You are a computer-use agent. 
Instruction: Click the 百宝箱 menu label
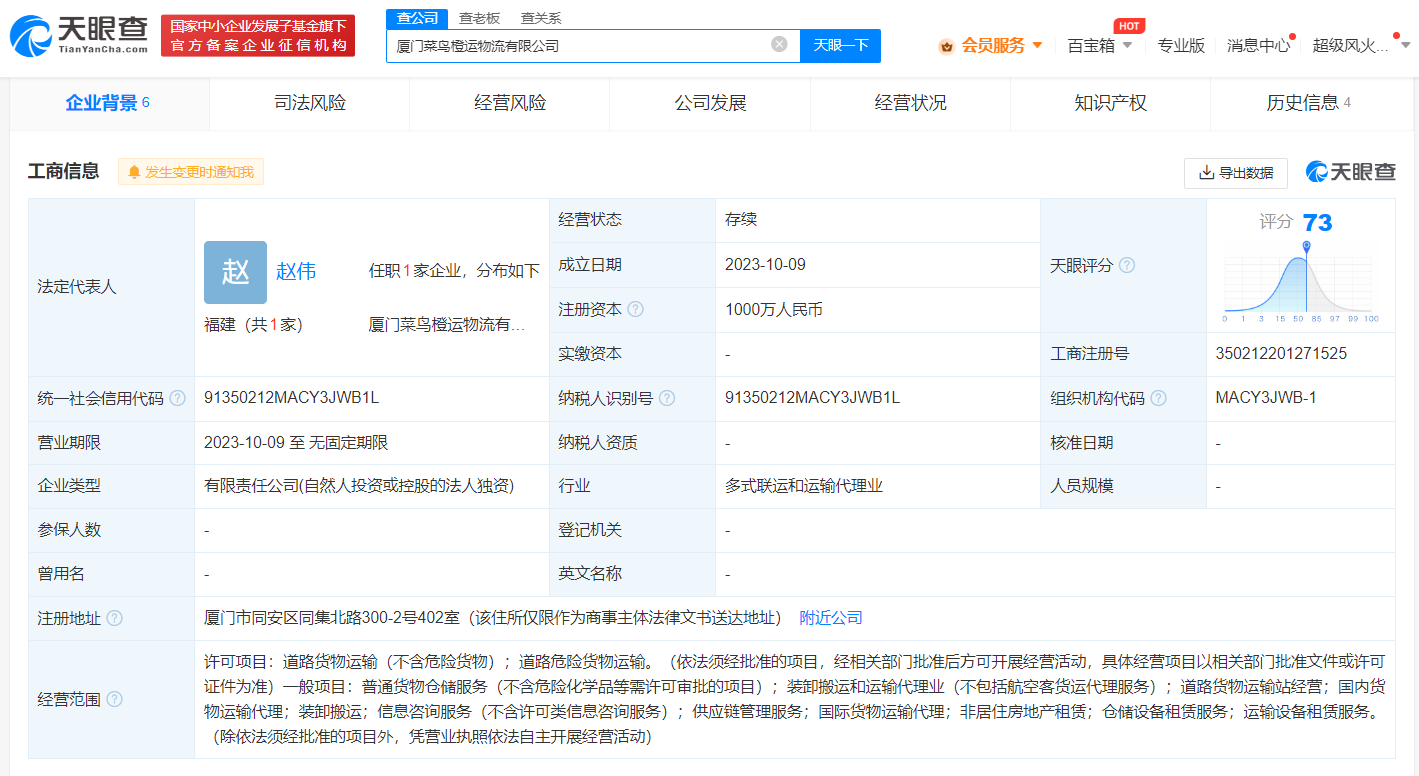click(1091, 45)
